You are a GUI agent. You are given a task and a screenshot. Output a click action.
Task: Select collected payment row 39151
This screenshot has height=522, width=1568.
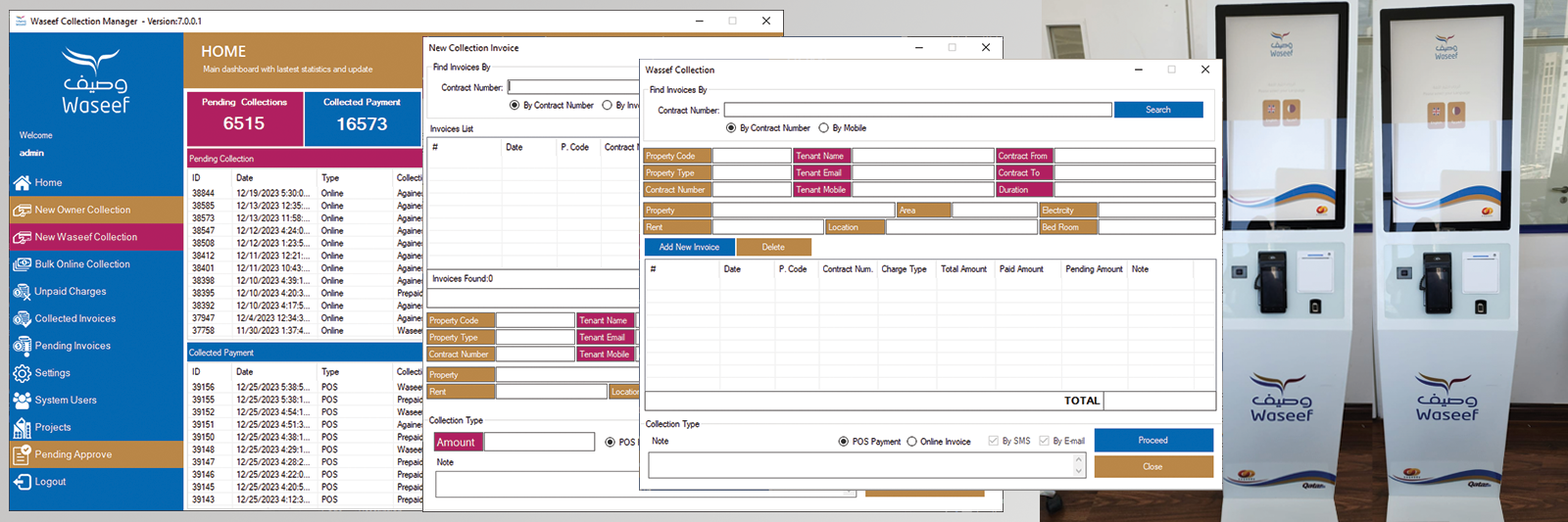click(305, 425)
